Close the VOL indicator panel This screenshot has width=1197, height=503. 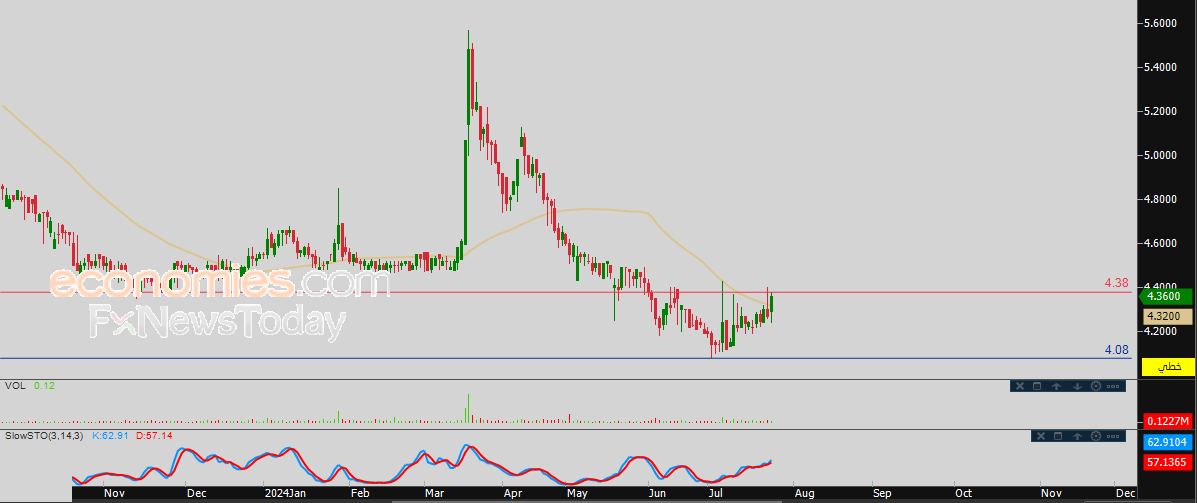(1020, 386)
